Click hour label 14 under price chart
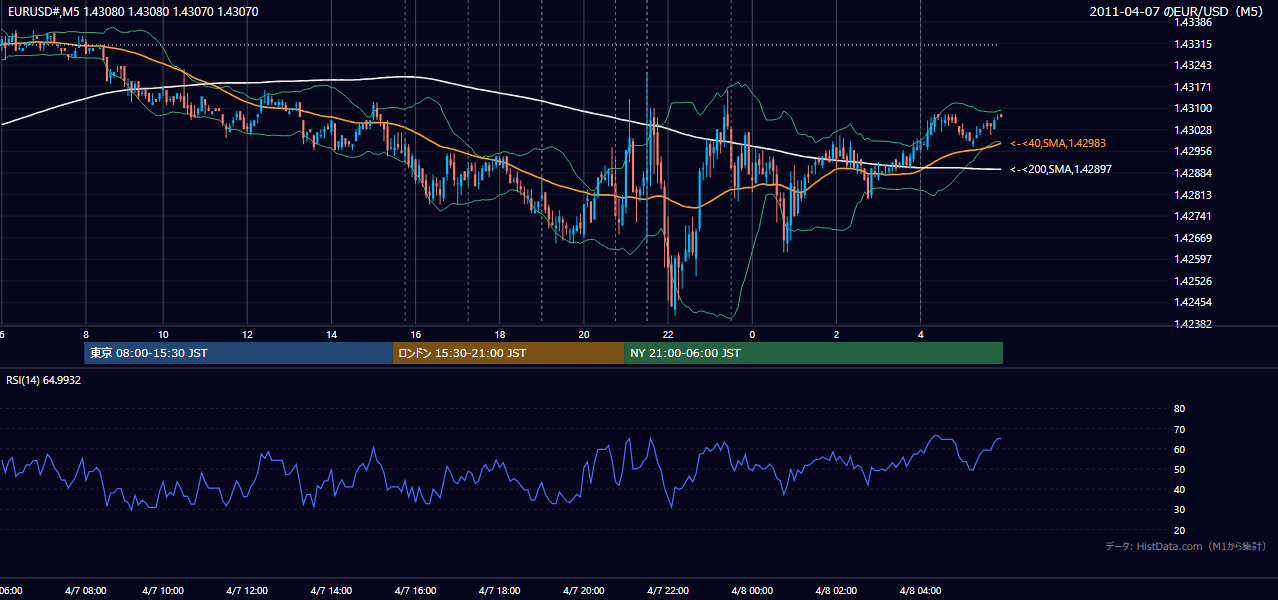This screenshot has width=1278, height=600. pyautogui.click(x=331, y=335)
